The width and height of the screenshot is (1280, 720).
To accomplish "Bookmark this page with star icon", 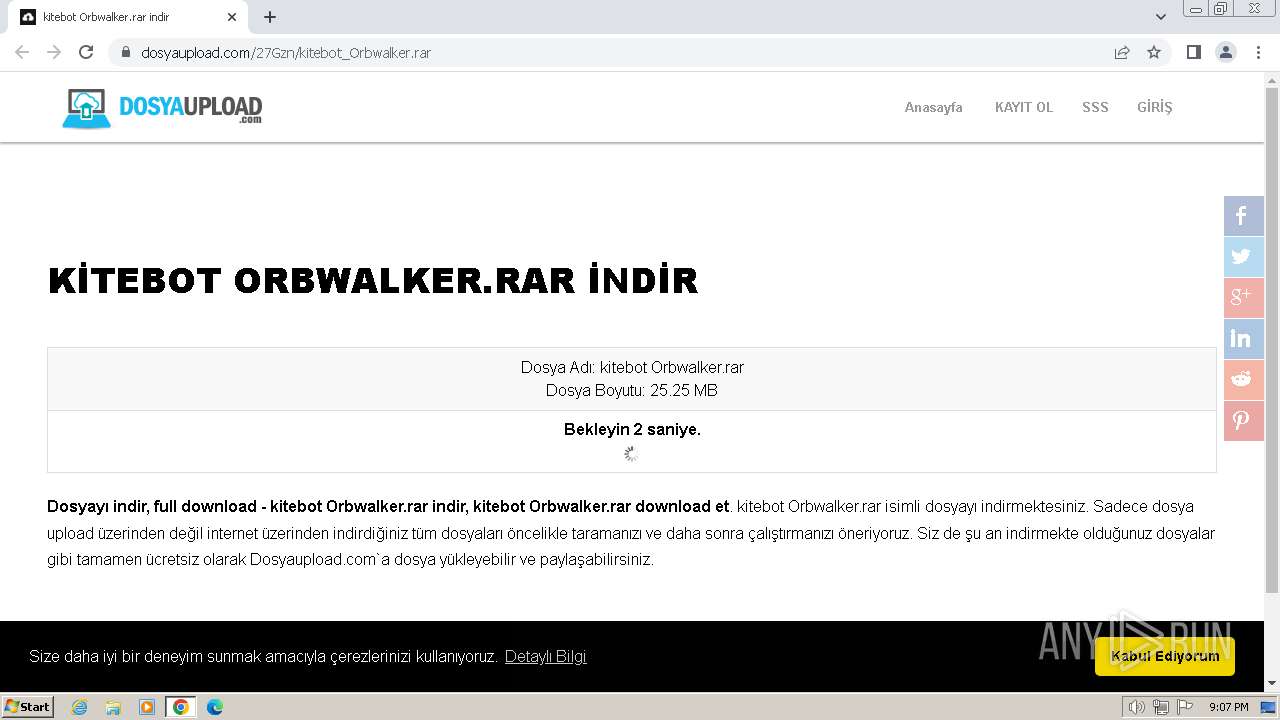I will coord(1154,52).
